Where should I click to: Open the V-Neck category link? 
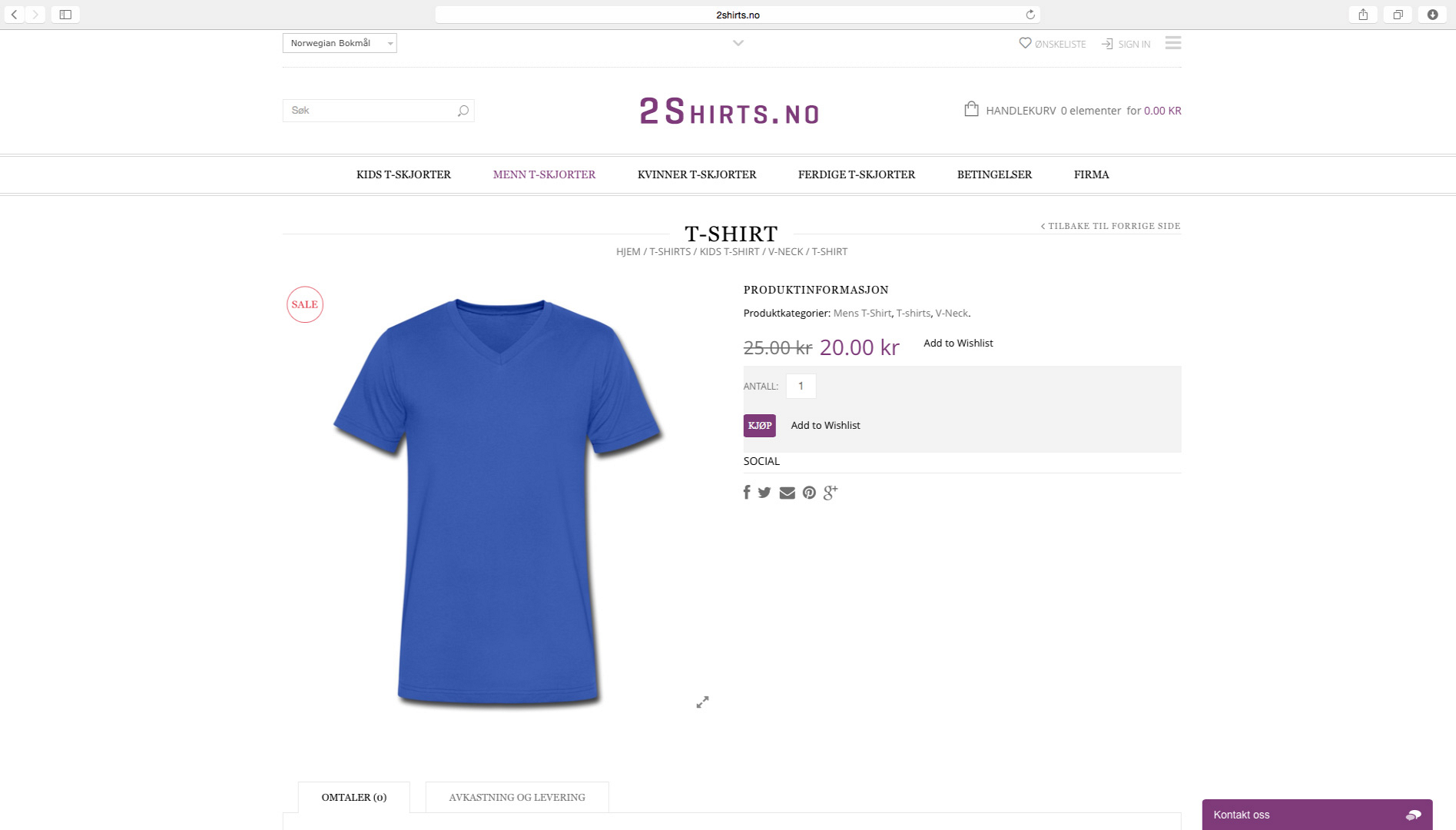tap(951, 314)
